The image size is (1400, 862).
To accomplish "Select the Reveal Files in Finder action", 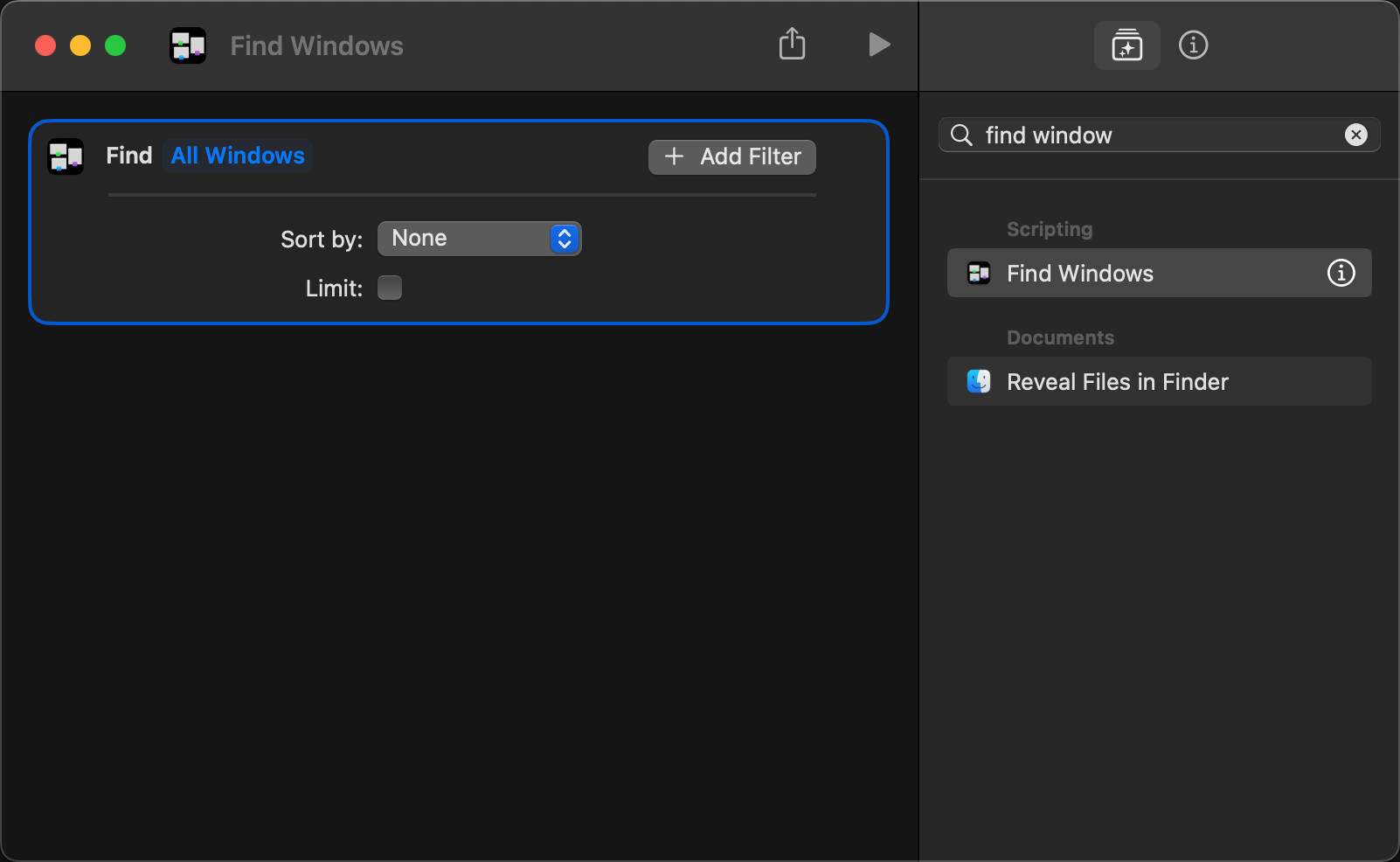I will (x=1159, y=381).
